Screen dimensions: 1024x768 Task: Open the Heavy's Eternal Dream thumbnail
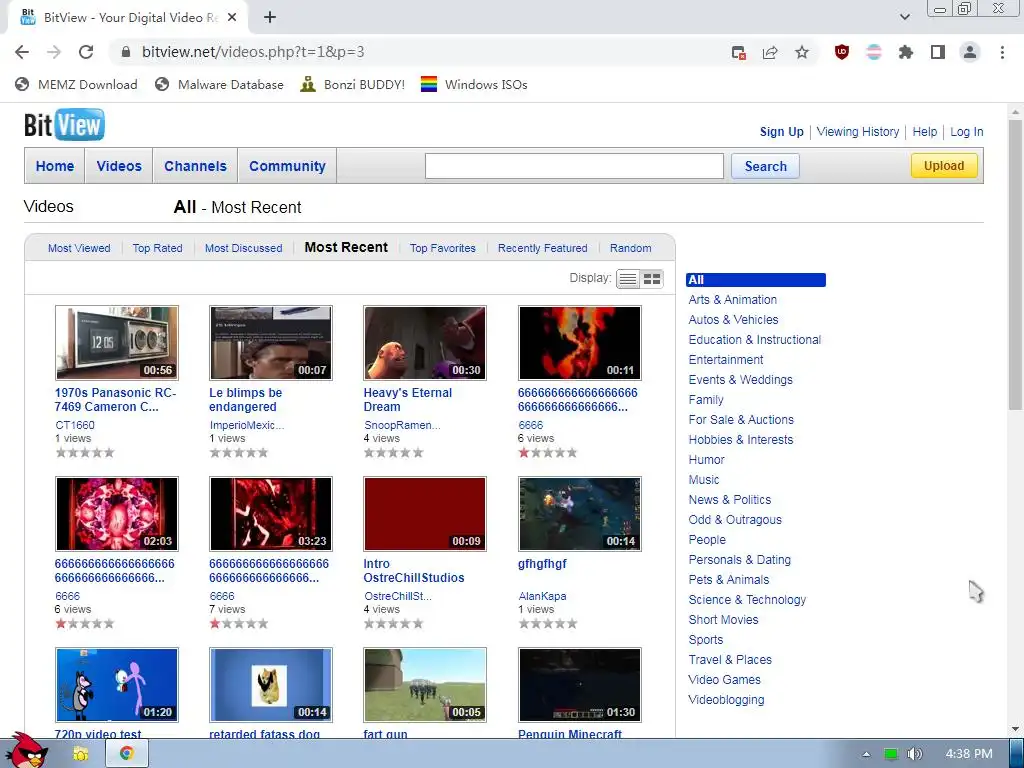click(x=425, y=343)
